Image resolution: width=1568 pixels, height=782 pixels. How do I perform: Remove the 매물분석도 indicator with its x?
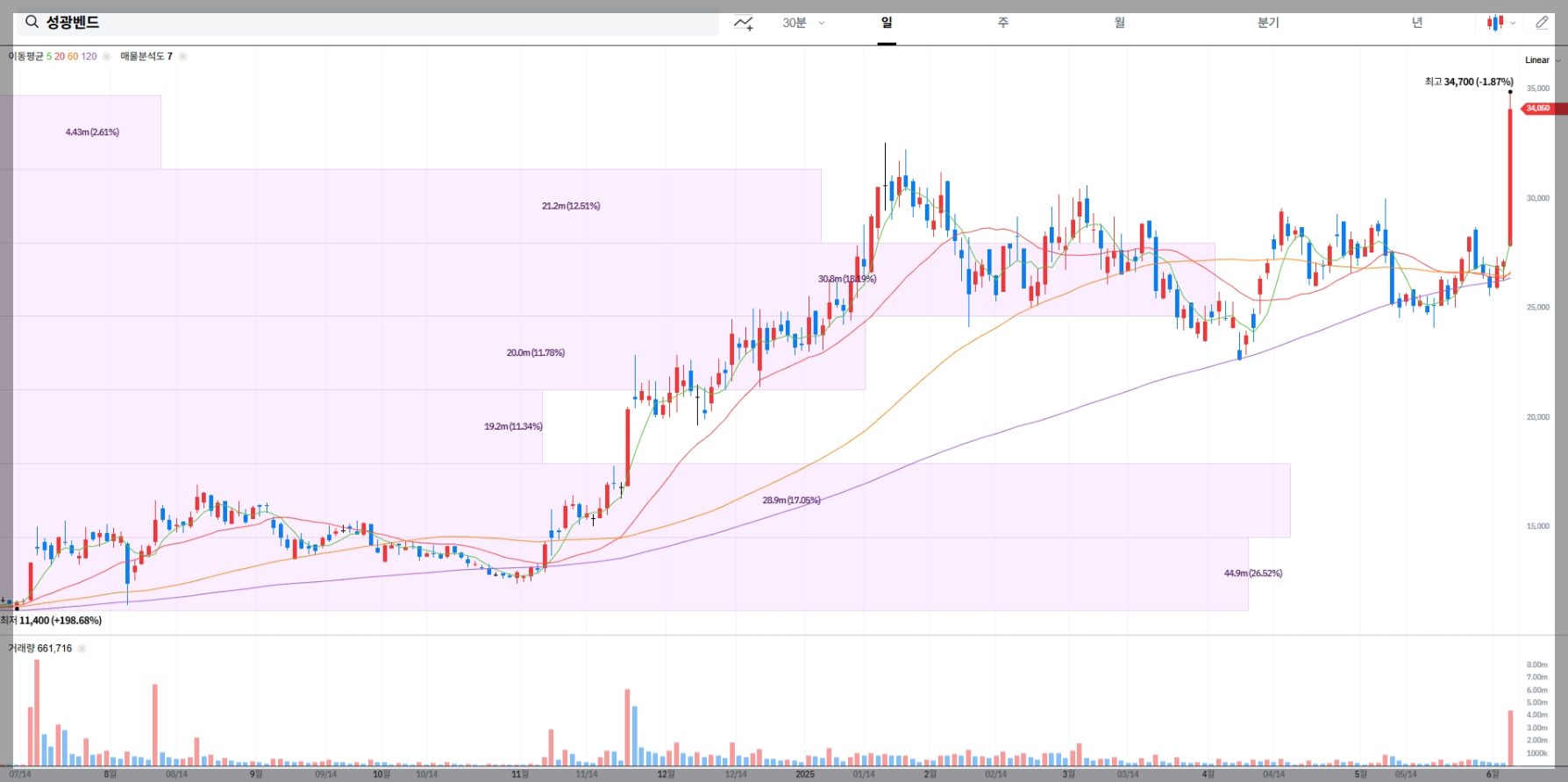coord(182,56)
